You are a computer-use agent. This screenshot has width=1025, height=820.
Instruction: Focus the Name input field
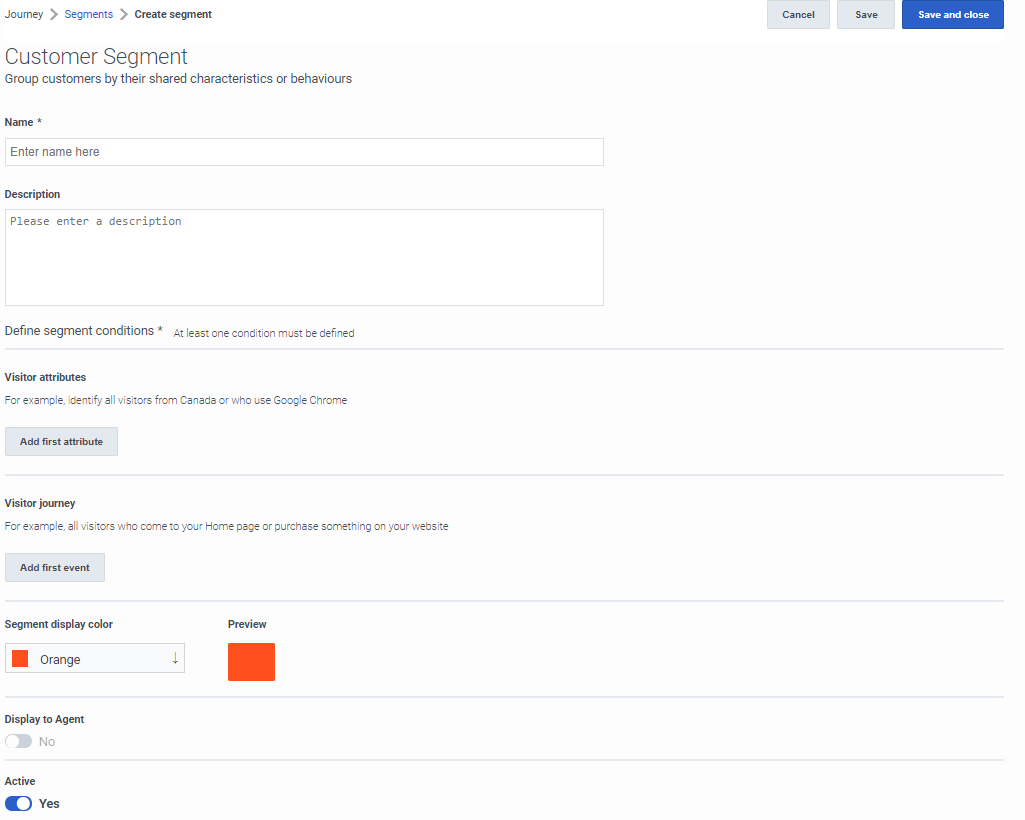[304, 152]
